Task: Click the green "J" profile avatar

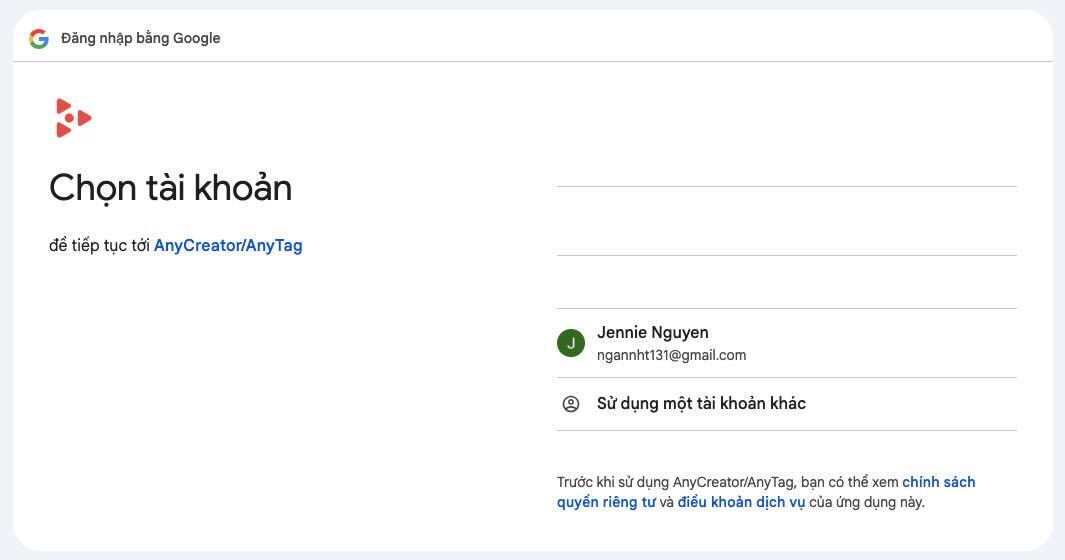Action: [x=571, y=343]
